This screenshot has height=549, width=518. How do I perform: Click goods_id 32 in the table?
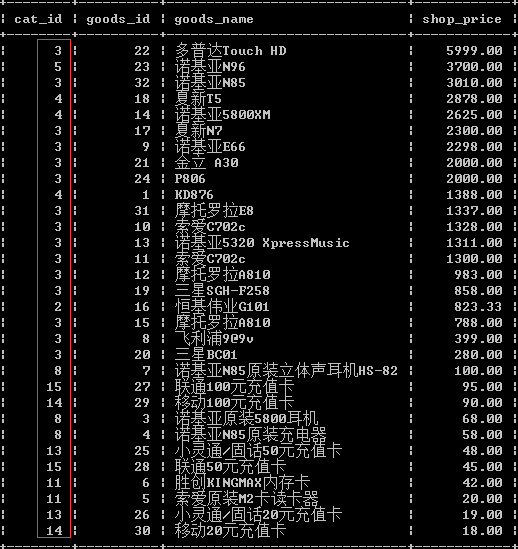tap(142, 83)
